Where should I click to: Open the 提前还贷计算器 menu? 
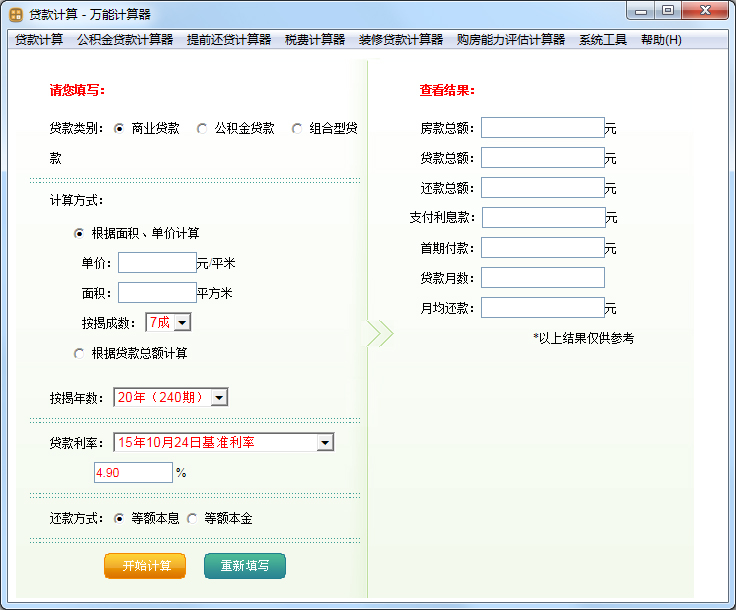tap(229, 40)
